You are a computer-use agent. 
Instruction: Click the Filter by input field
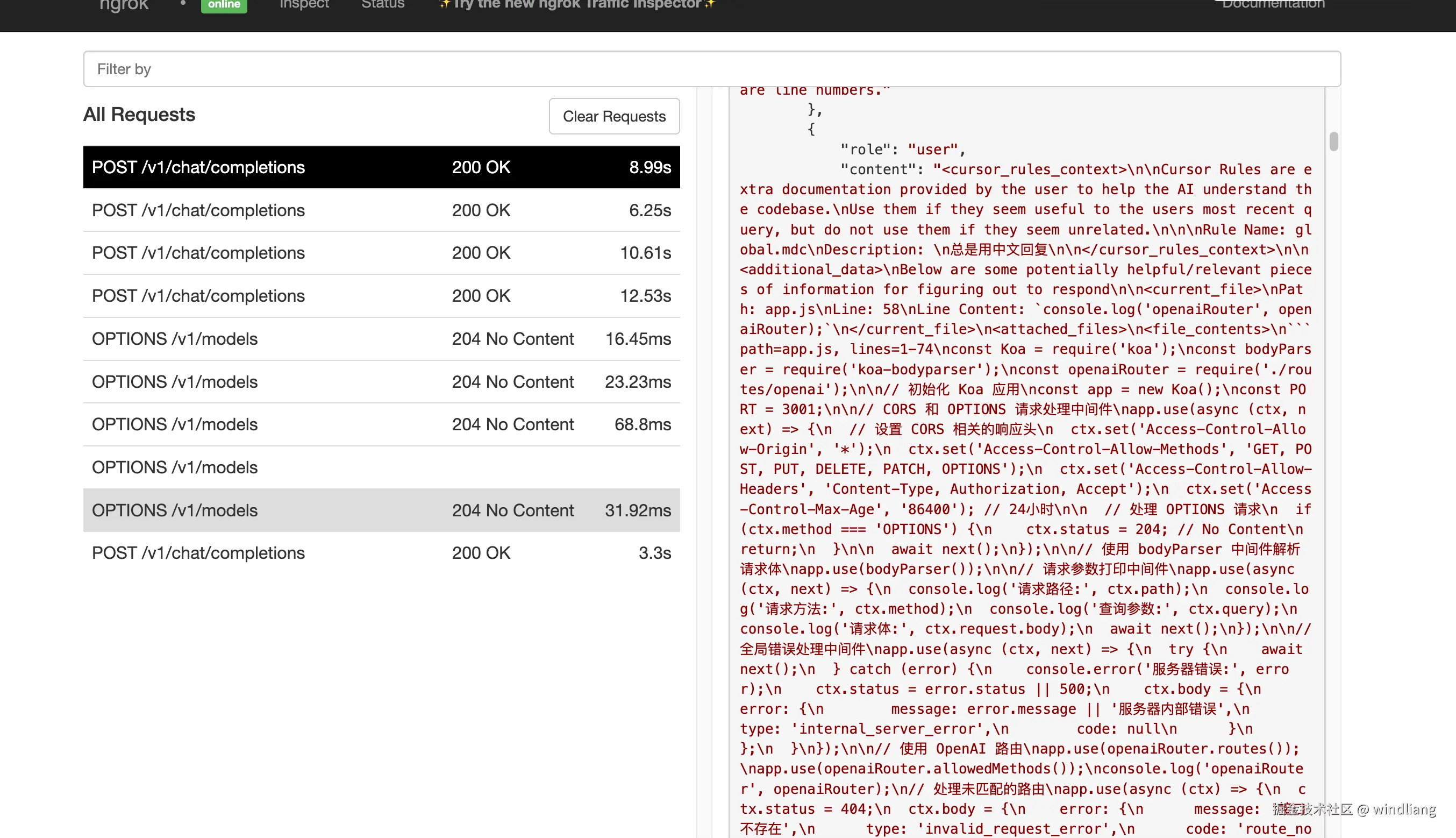(712, 69)
